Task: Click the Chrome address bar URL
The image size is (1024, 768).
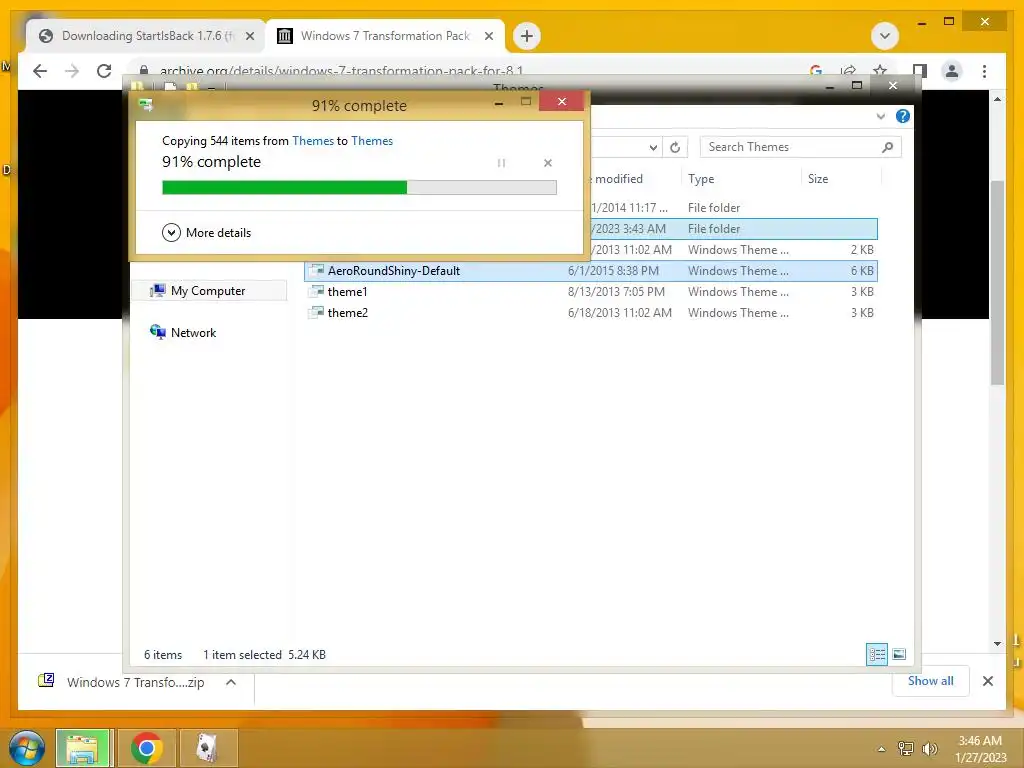Action: (341, 71)
